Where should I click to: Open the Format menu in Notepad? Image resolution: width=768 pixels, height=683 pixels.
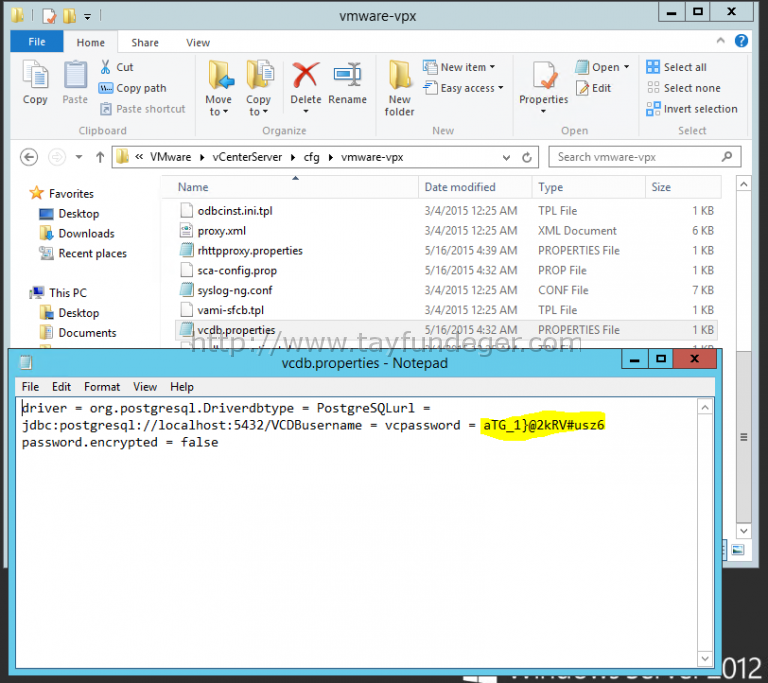point(101,387)
